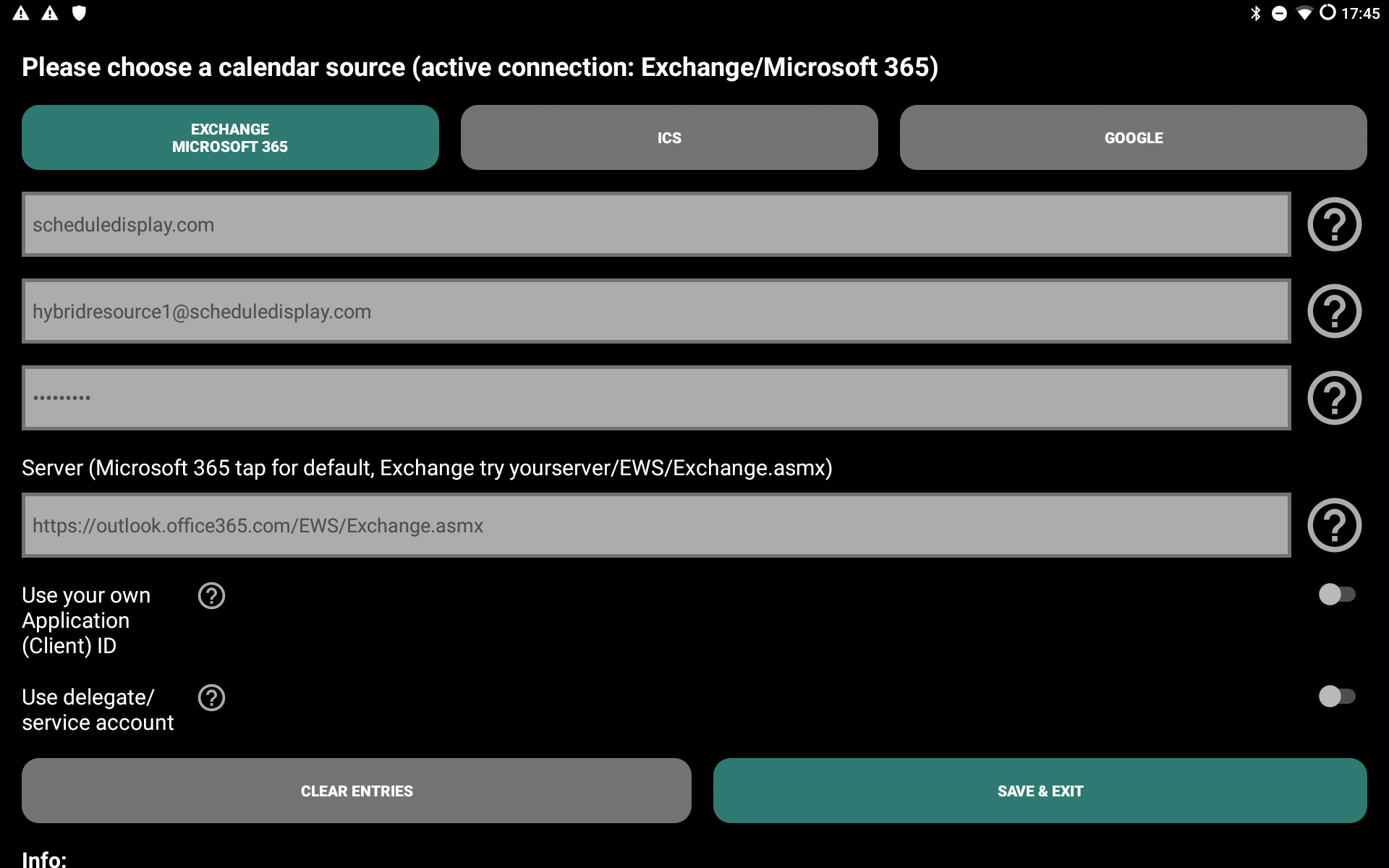Open help for the password field
Screen dimensions: 1389x868
coord(1334,398)
